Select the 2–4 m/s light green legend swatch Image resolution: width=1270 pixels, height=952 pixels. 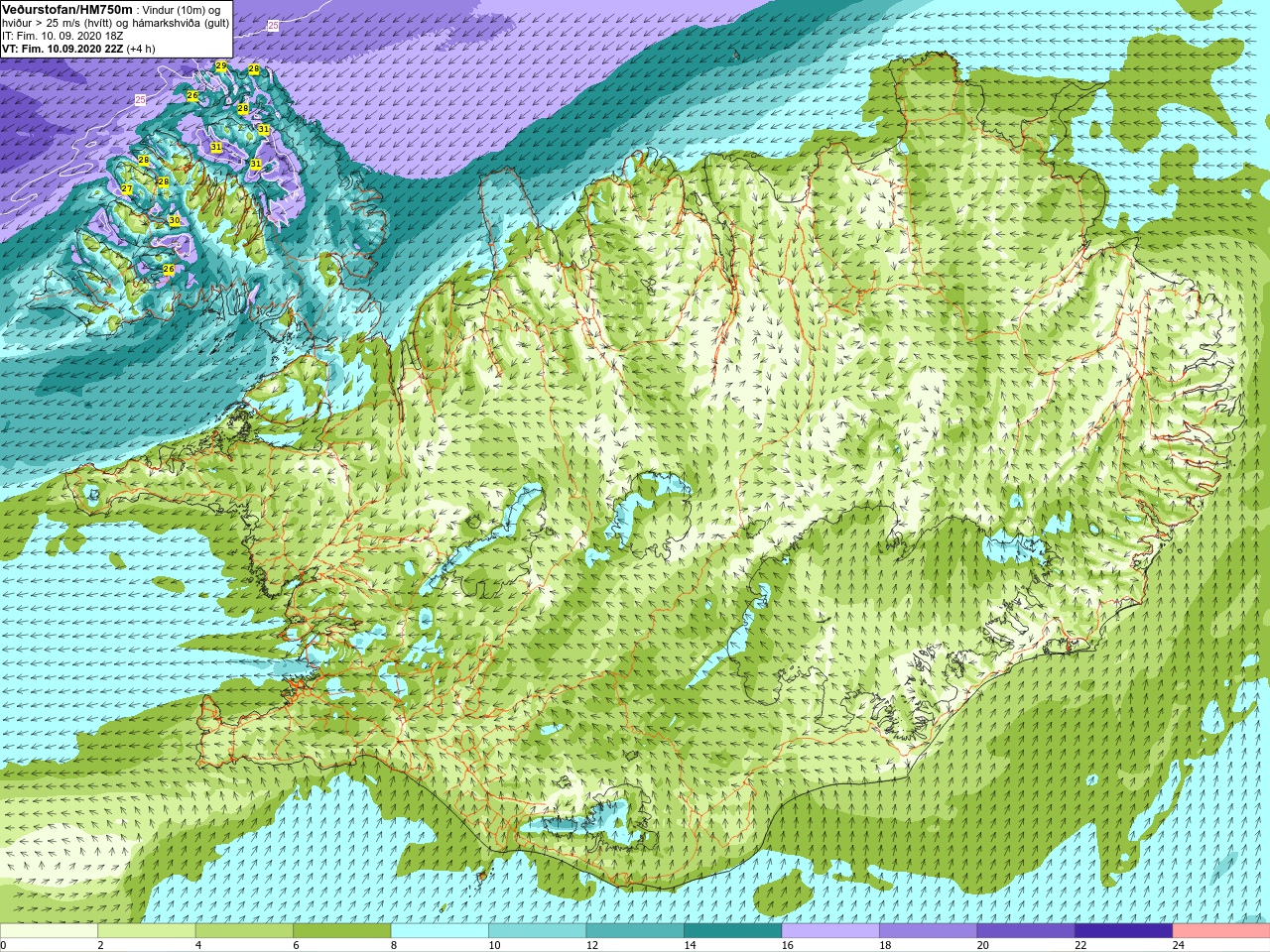coord(147,931)
